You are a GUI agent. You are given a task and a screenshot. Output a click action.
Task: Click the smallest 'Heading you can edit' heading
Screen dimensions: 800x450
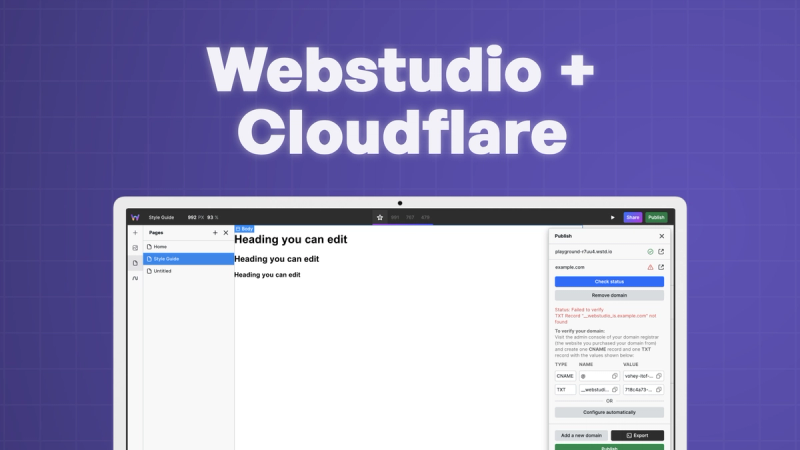tap(267, 274)
